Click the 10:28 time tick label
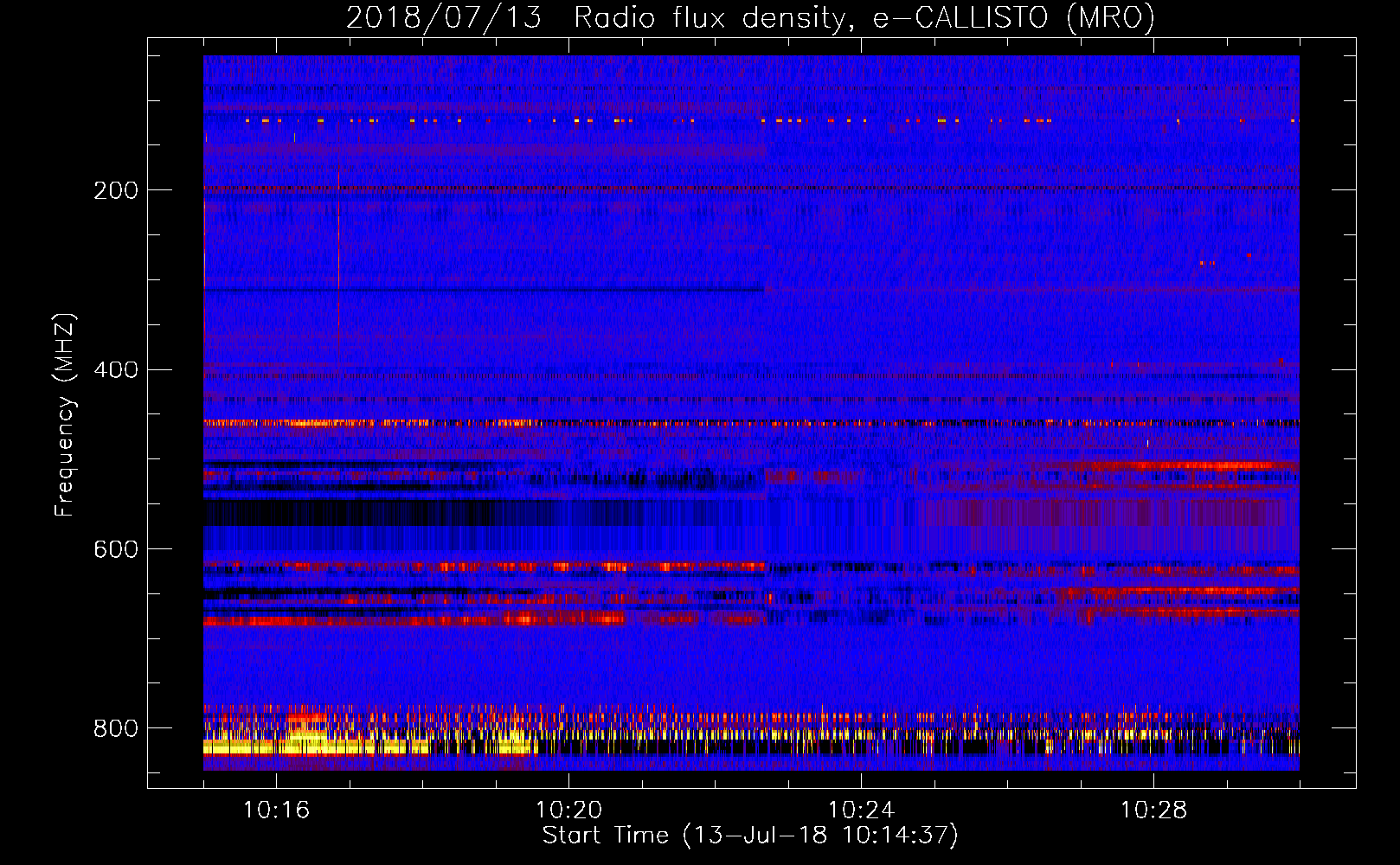Screen dimensions: 1400x865 coord(1153,810)
